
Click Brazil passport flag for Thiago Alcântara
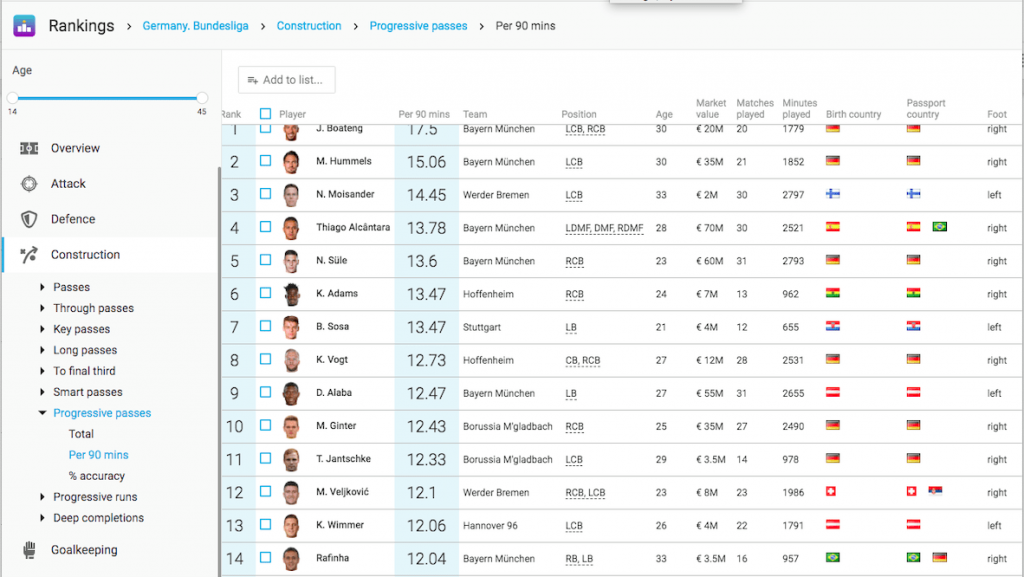click(x=940, y=227)
